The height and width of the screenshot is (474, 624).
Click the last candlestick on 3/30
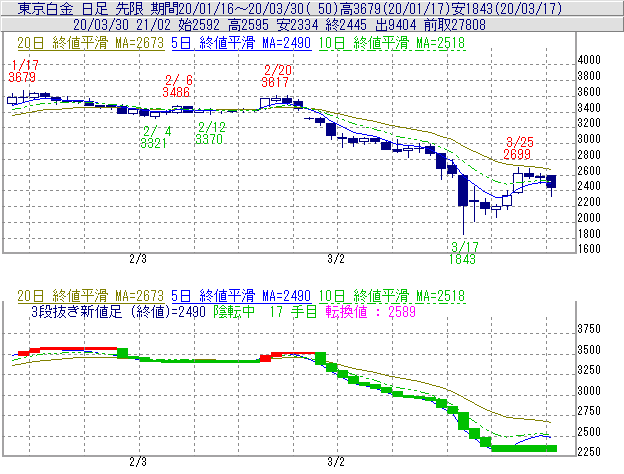coord(551,185)
